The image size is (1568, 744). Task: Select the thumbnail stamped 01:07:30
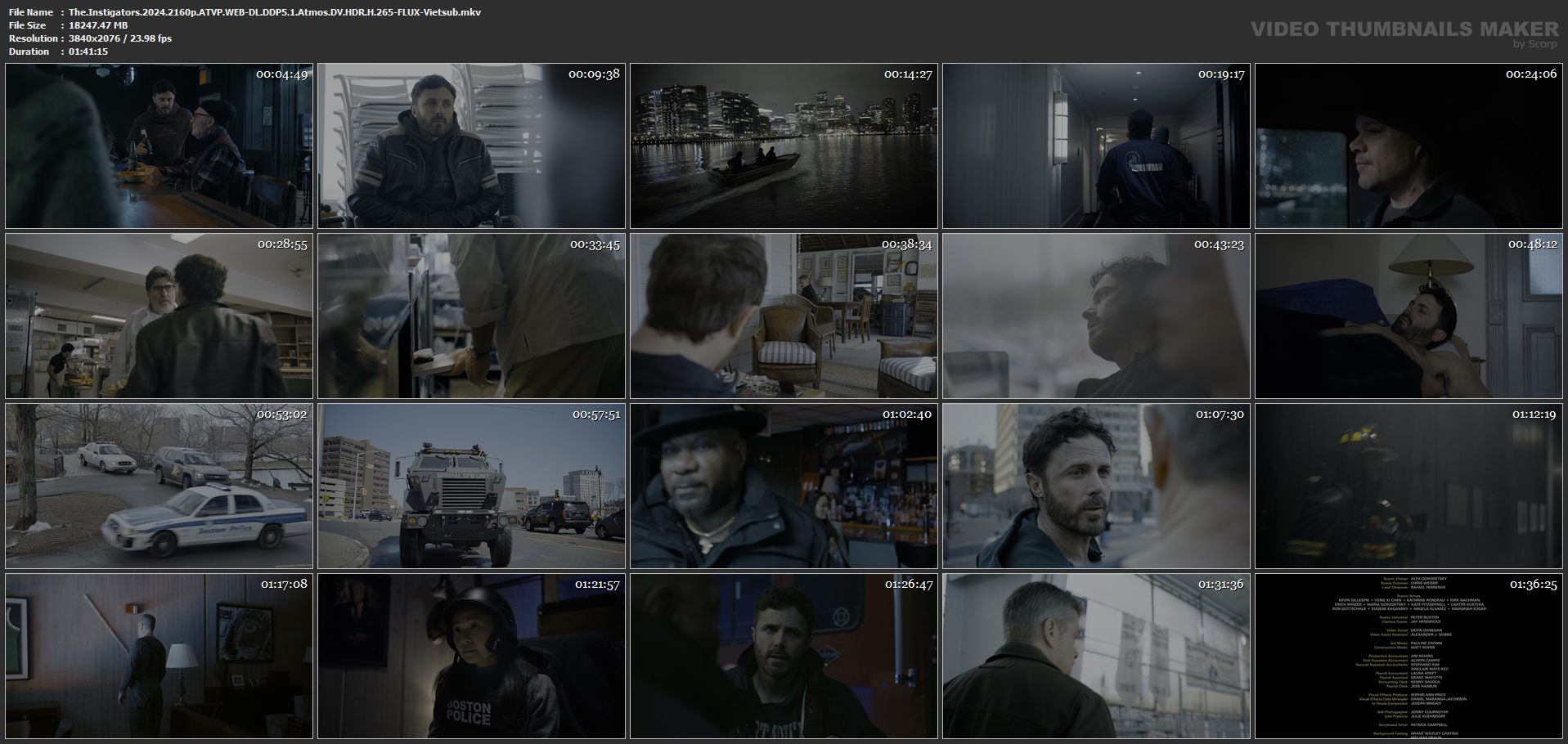point(1096,486)
